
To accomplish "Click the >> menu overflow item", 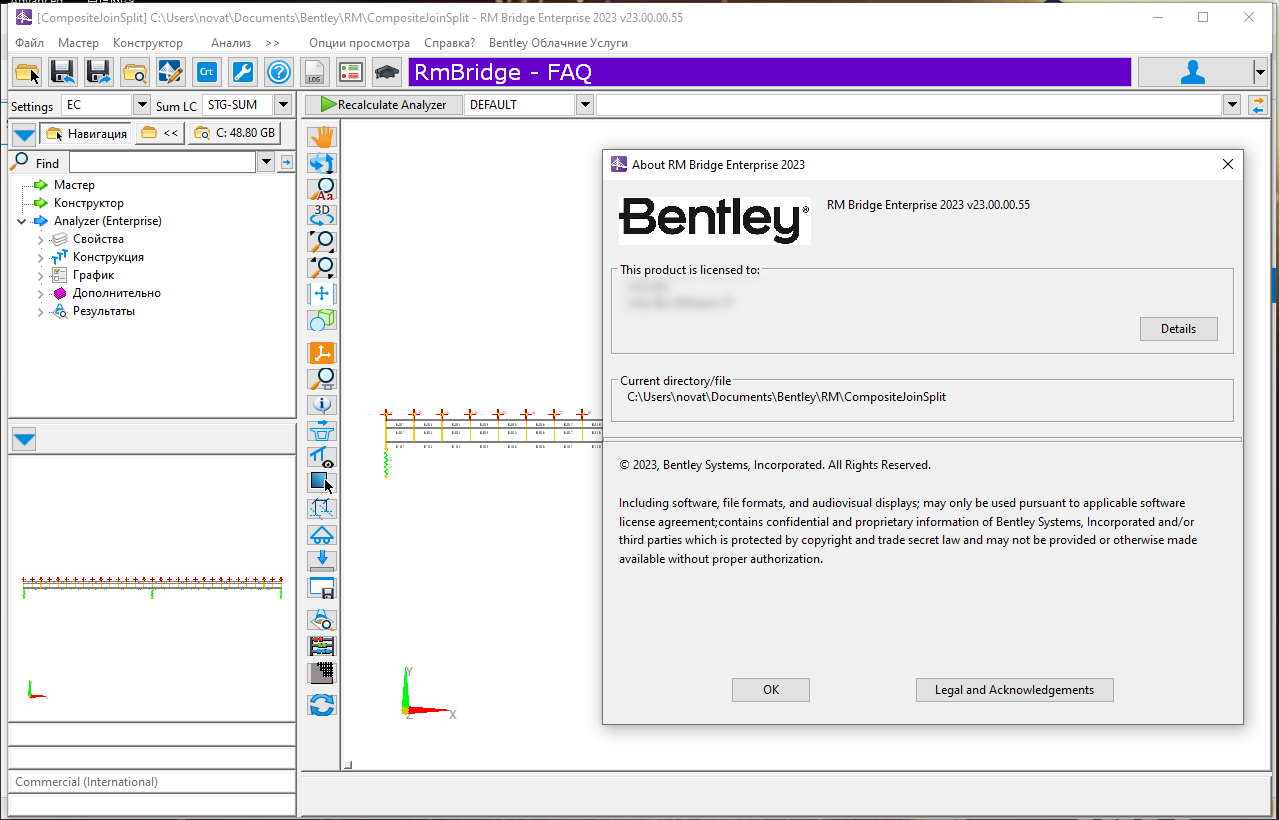I will pos(272,43).
